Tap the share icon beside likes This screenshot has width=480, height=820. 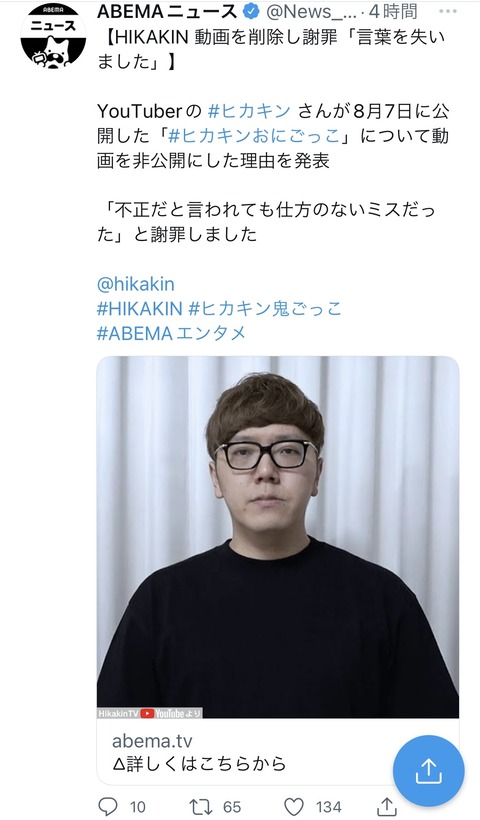387,807
